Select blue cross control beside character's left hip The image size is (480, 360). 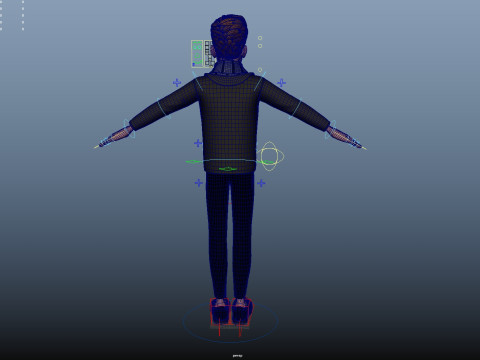199,183
